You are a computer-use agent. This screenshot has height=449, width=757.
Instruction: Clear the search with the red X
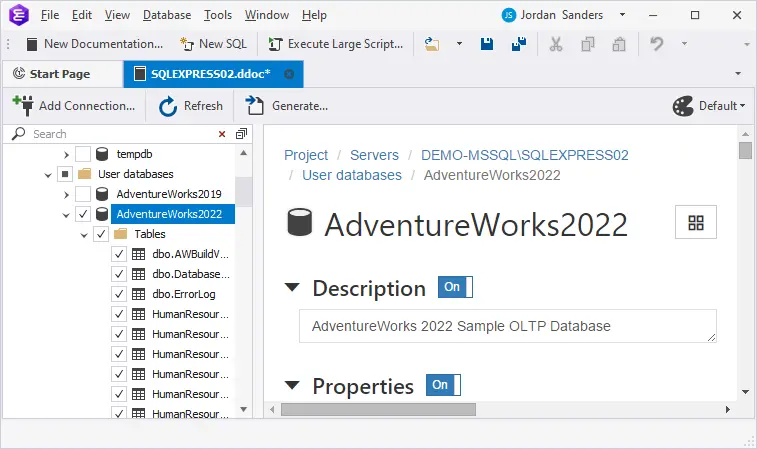click(x=222, y=134)
